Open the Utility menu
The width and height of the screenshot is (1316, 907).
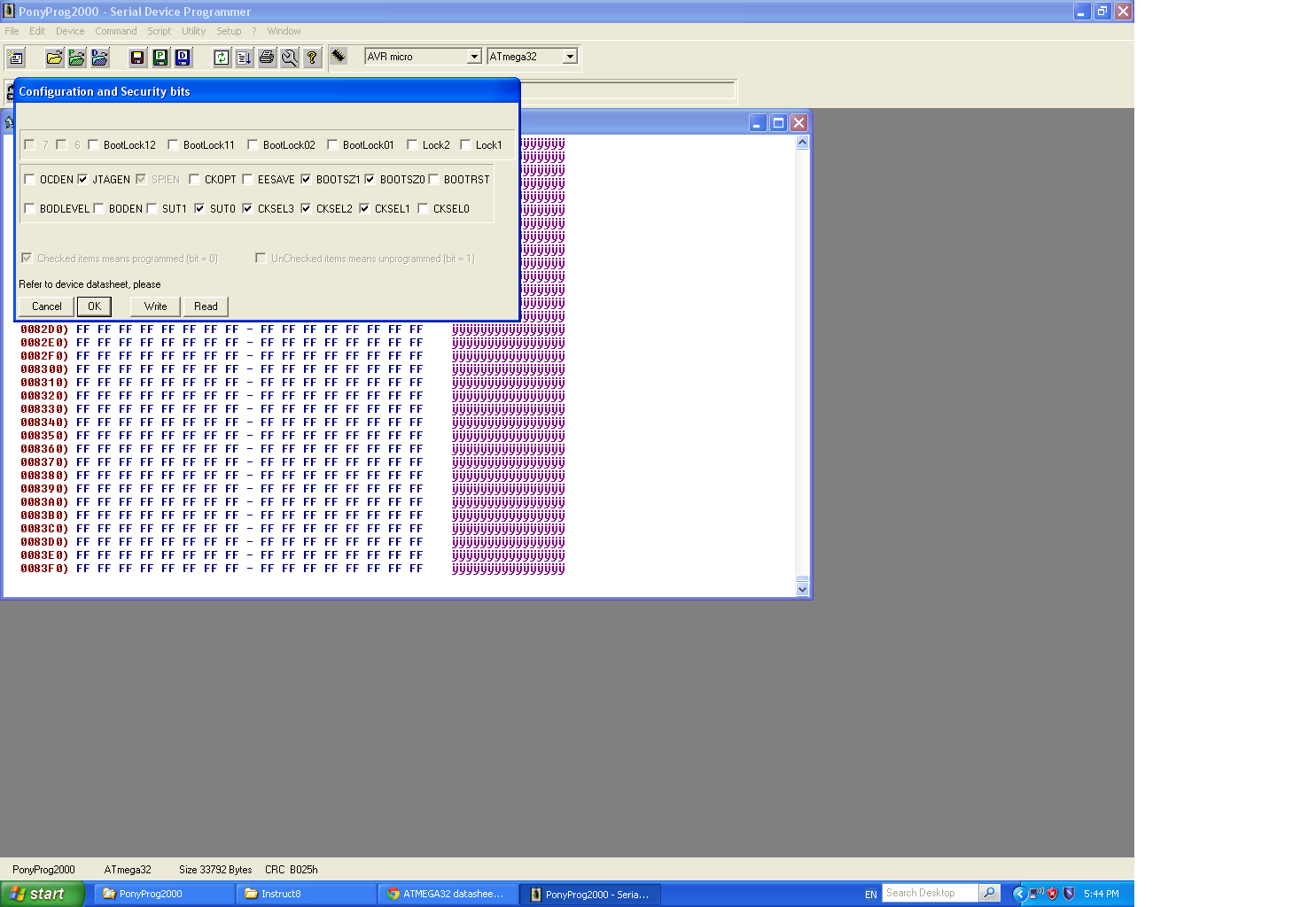coord(193,31)
